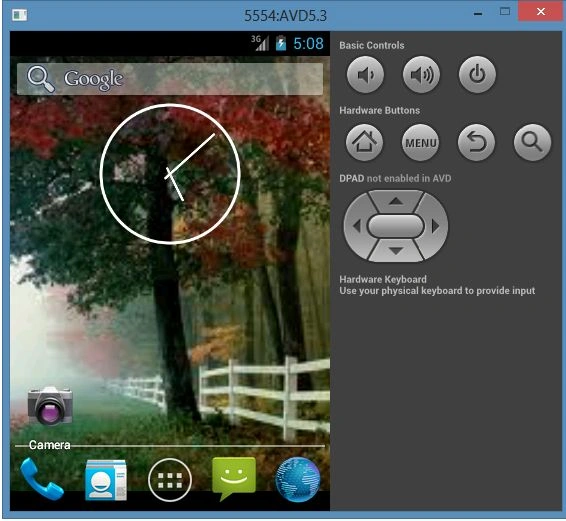The width and height of the screenshot is (566, 521).
Task: Tap the analog clock widget
Action: coord(170,174)
